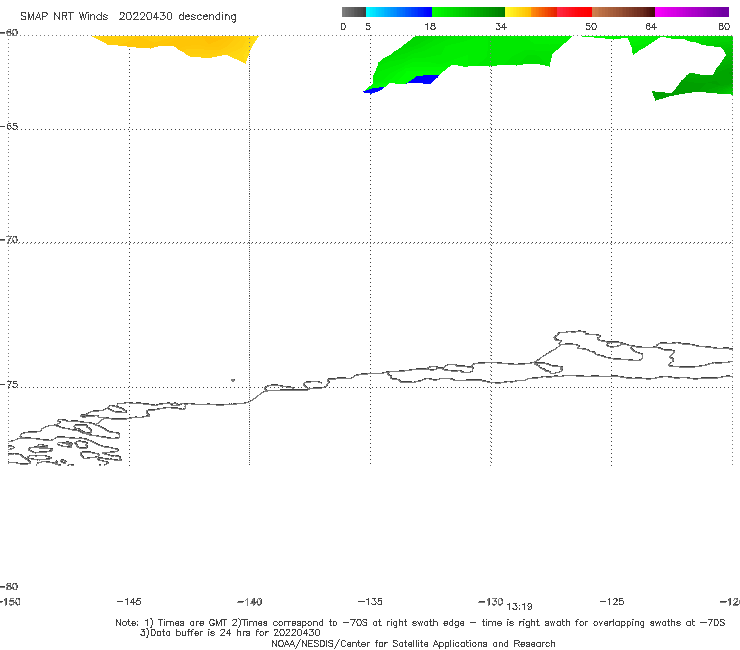The height and width of the screenshot is (650, 740).
Task: Click latitude label '-75'
Action: tap(9, 385)
